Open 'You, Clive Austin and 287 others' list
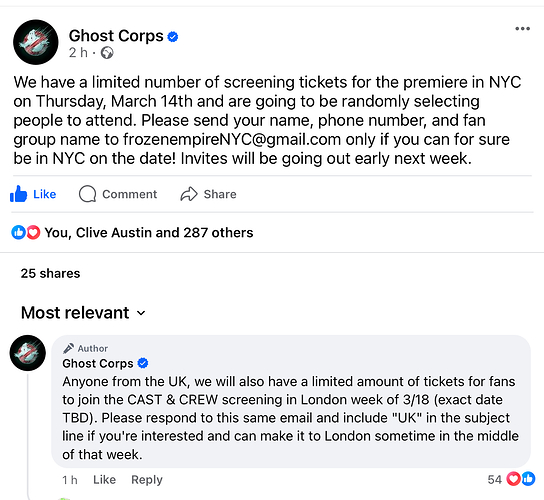 pyautogui.click(x=149, y=232)
